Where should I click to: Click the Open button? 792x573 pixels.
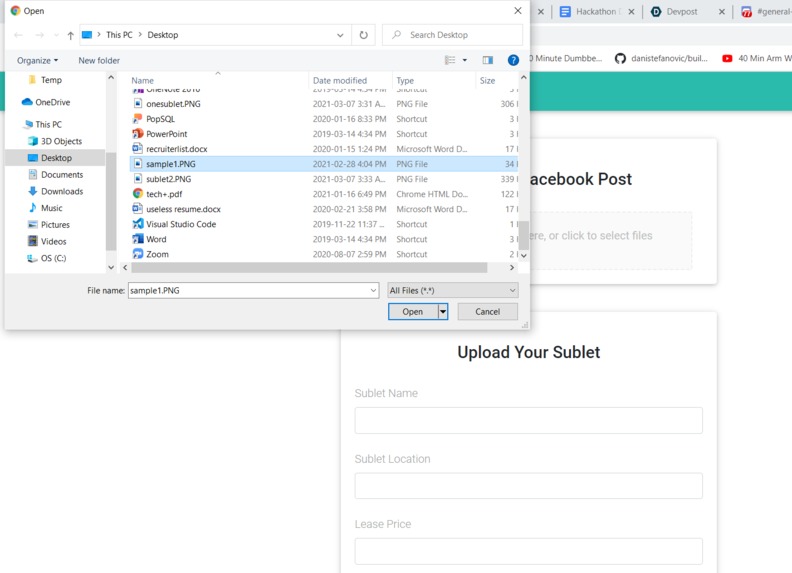tap(413, 312)
